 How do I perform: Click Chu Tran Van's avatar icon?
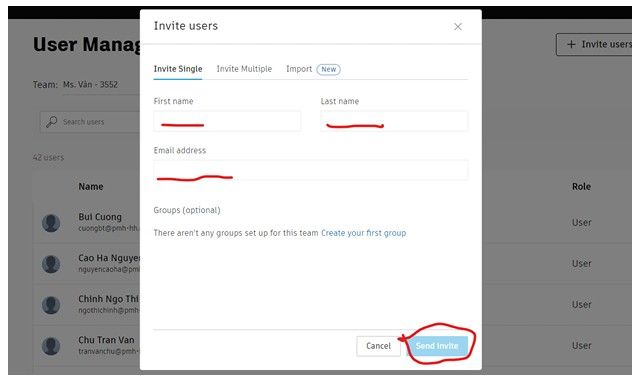click(x=51, y=346)
